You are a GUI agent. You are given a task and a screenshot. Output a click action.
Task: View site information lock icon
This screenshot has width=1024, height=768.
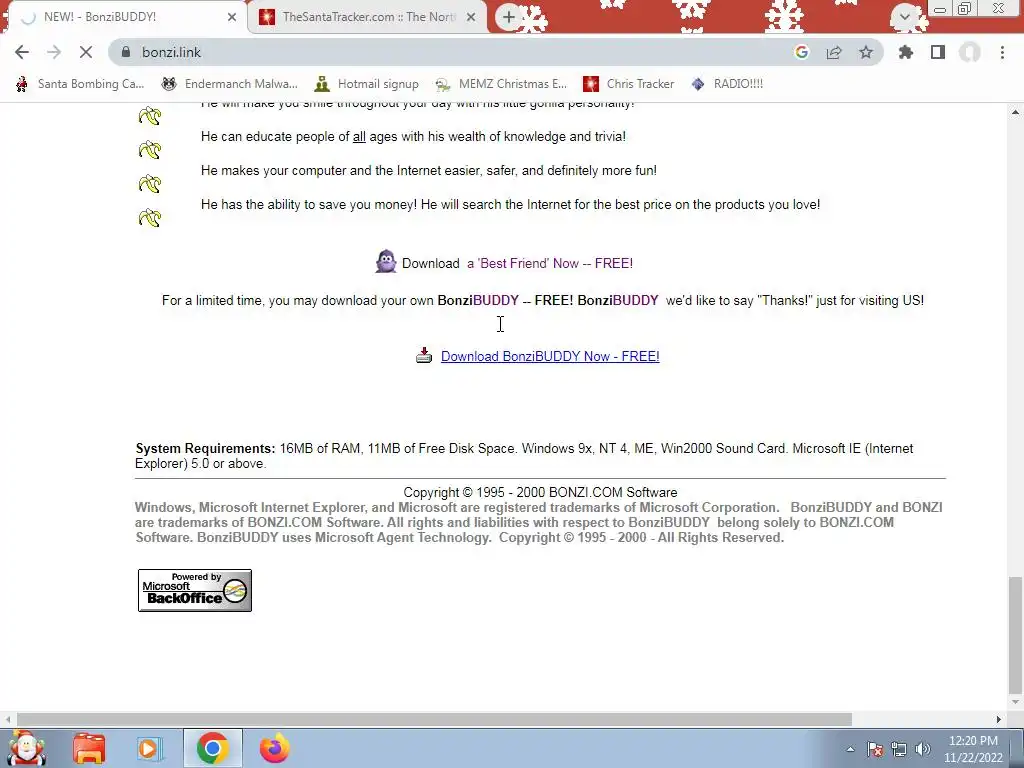pyautogui.click(x=126, y=52)
